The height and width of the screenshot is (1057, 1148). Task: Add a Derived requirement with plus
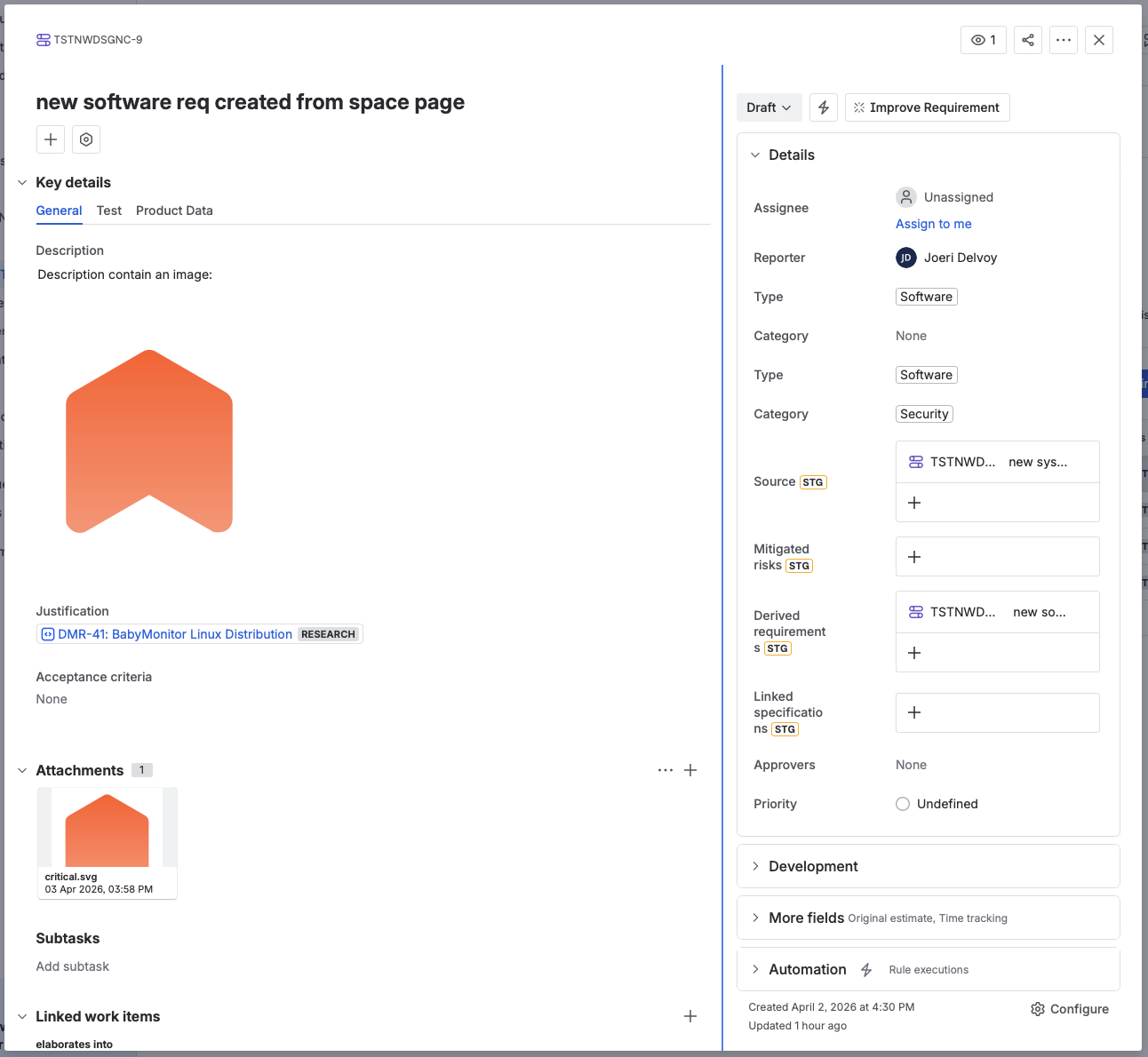914,653
